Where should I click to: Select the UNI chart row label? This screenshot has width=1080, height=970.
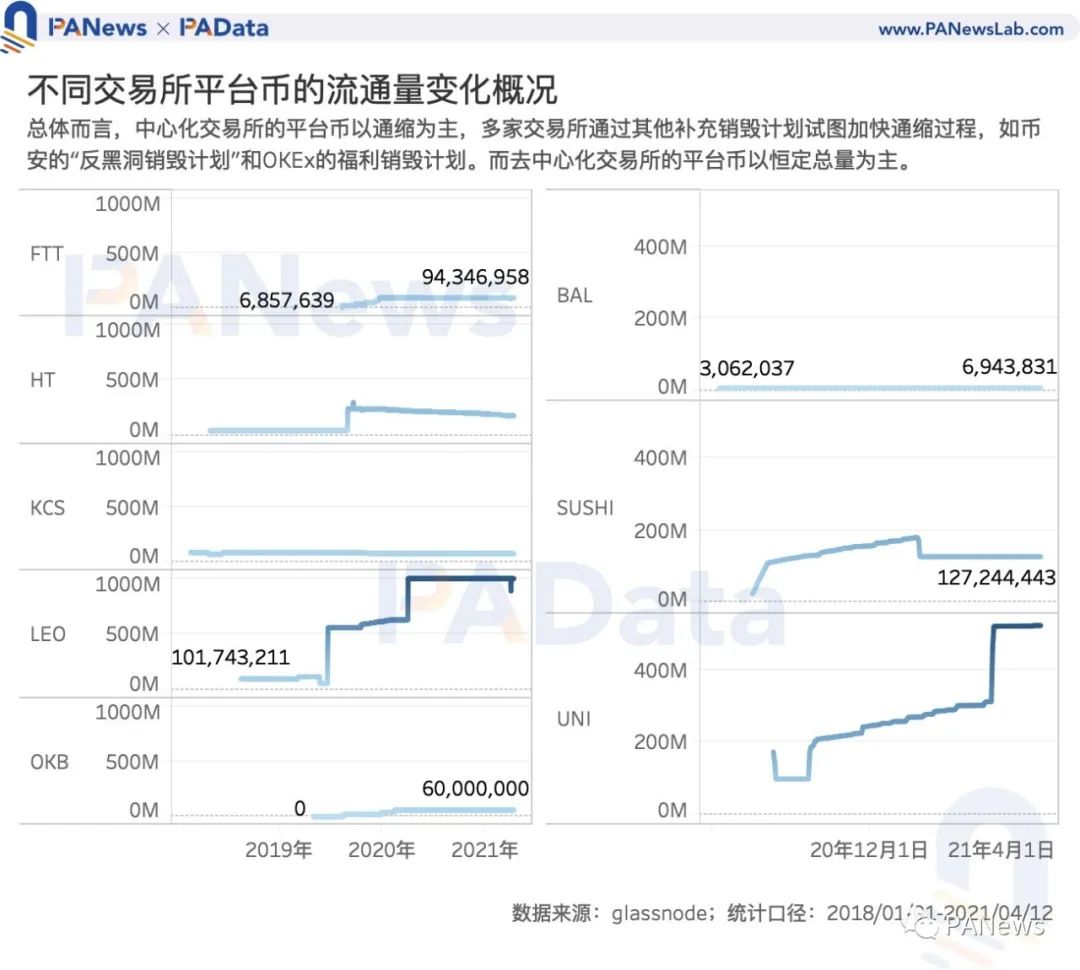coord(572,718)
